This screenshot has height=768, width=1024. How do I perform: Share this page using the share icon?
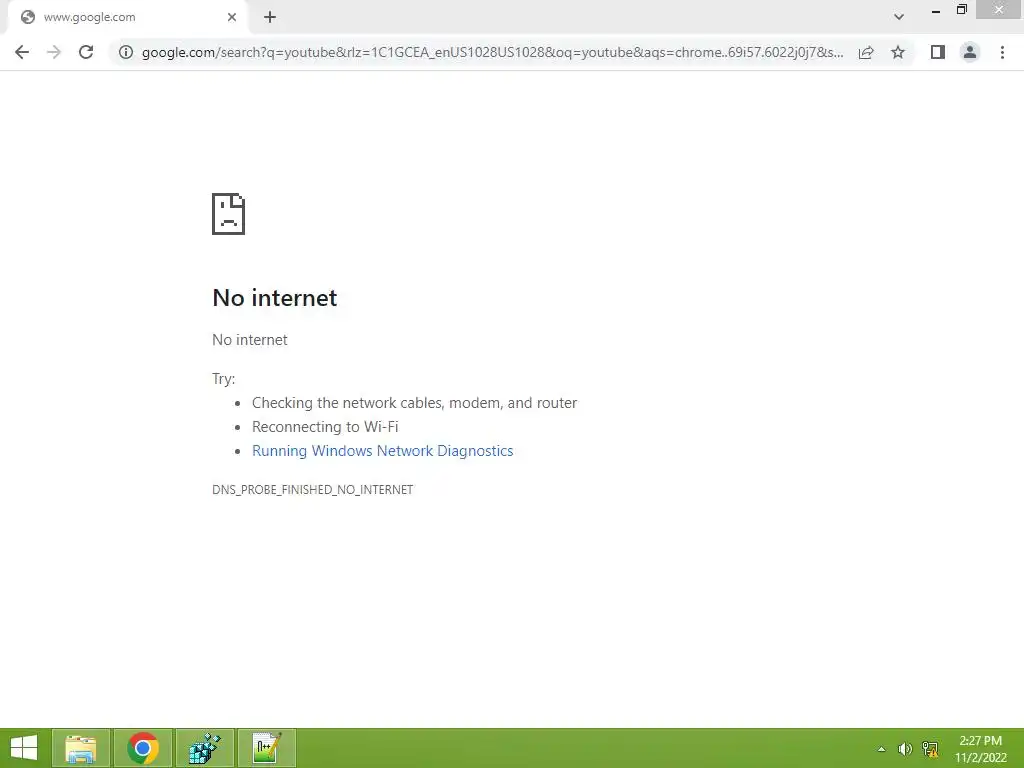coord(866,52)
